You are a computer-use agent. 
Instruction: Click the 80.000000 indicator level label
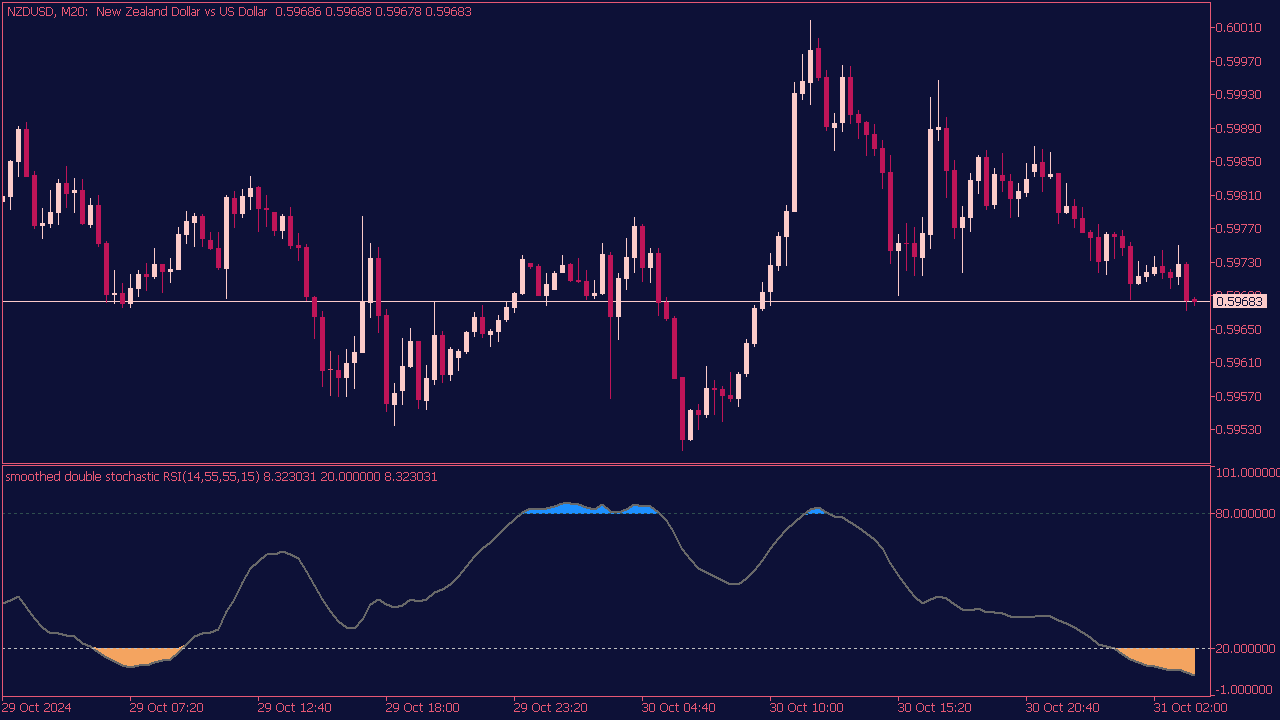point(1246,514)
